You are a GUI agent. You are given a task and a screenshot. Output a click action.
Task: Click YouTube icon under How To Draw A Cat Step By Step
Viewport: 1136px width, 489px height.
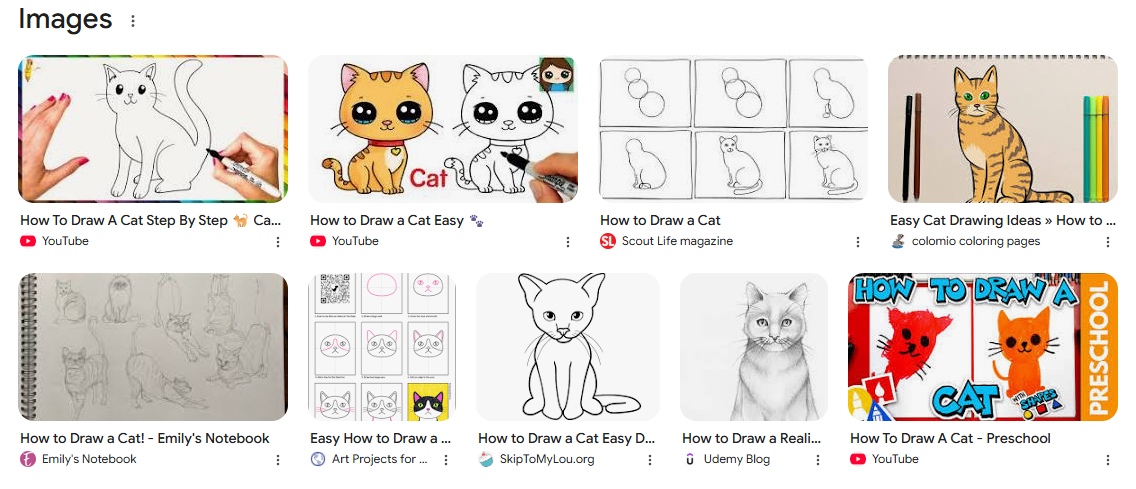coord(28,241)
